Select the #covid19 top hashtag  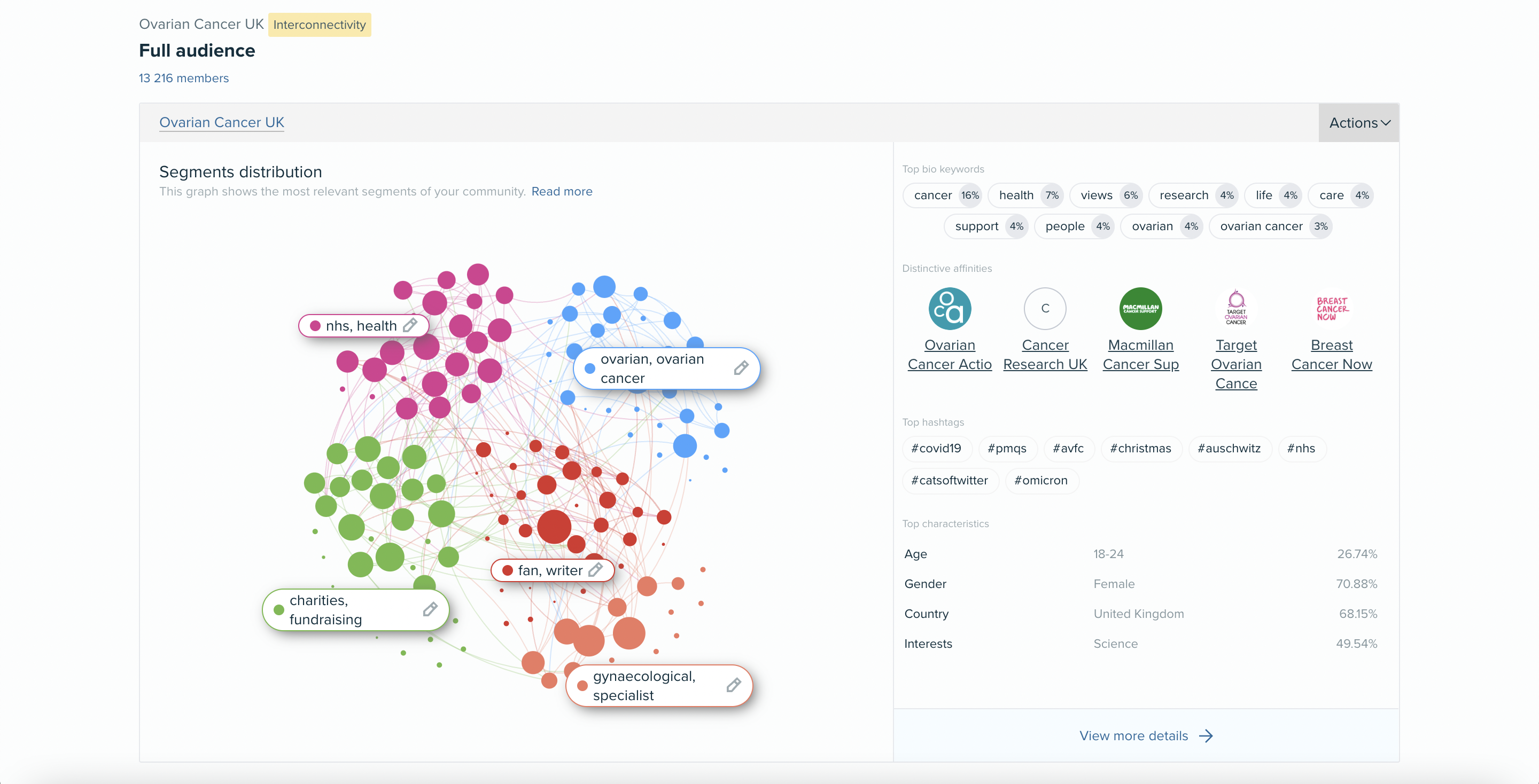(935, 448)
